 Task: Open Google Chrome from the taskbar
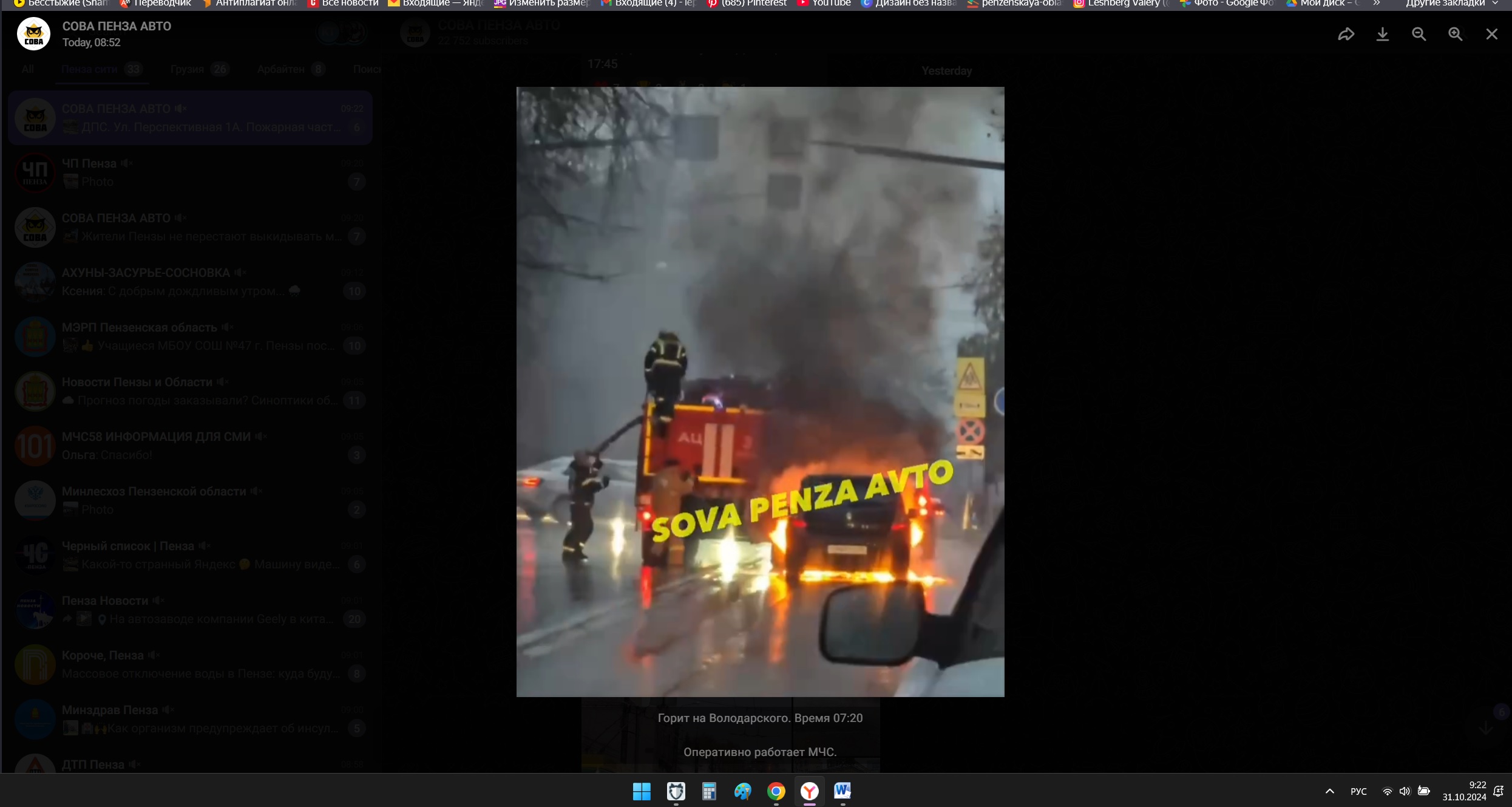pyautogui.click(x=776, y=791)
